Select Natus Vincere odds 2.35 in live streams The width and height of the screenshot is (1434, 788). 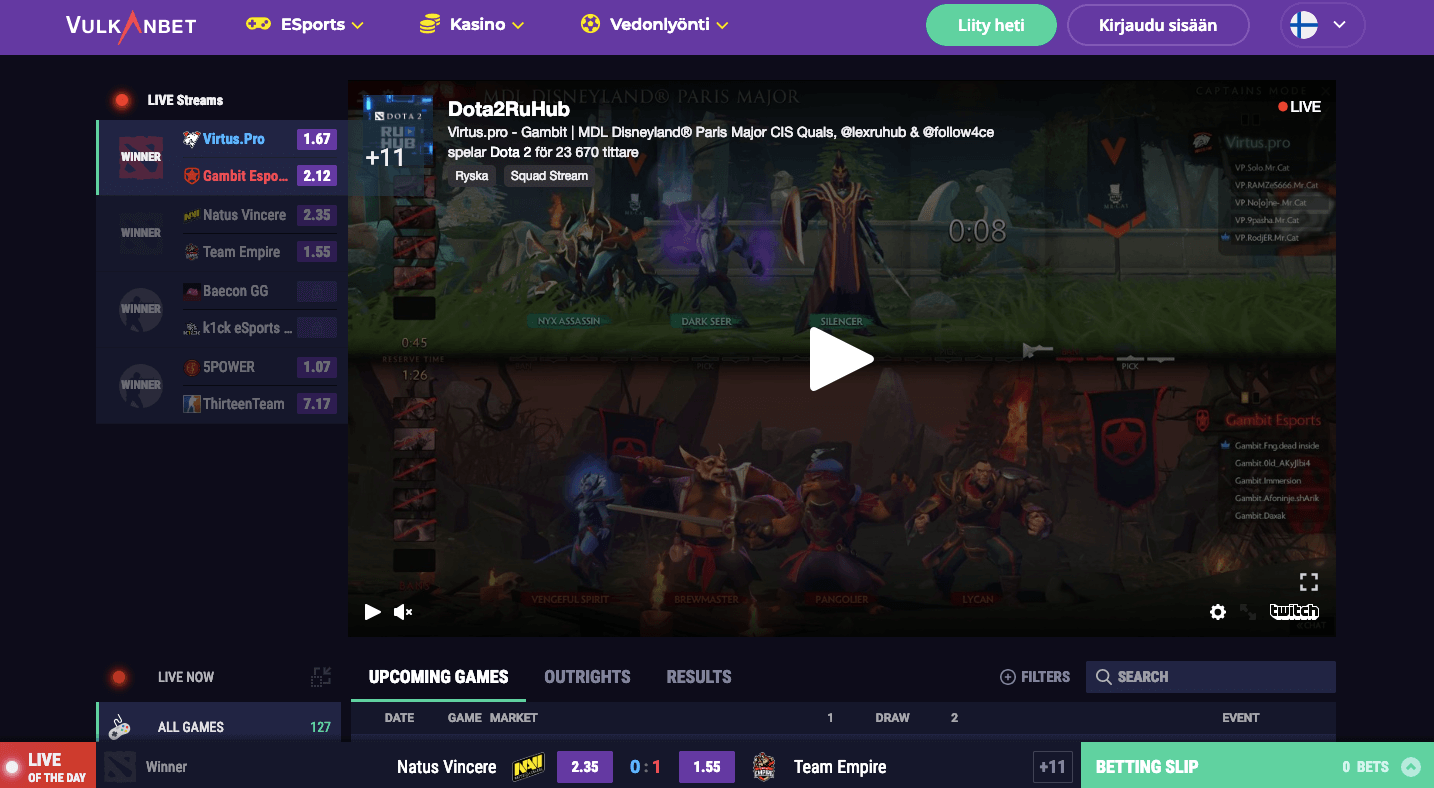317,215
